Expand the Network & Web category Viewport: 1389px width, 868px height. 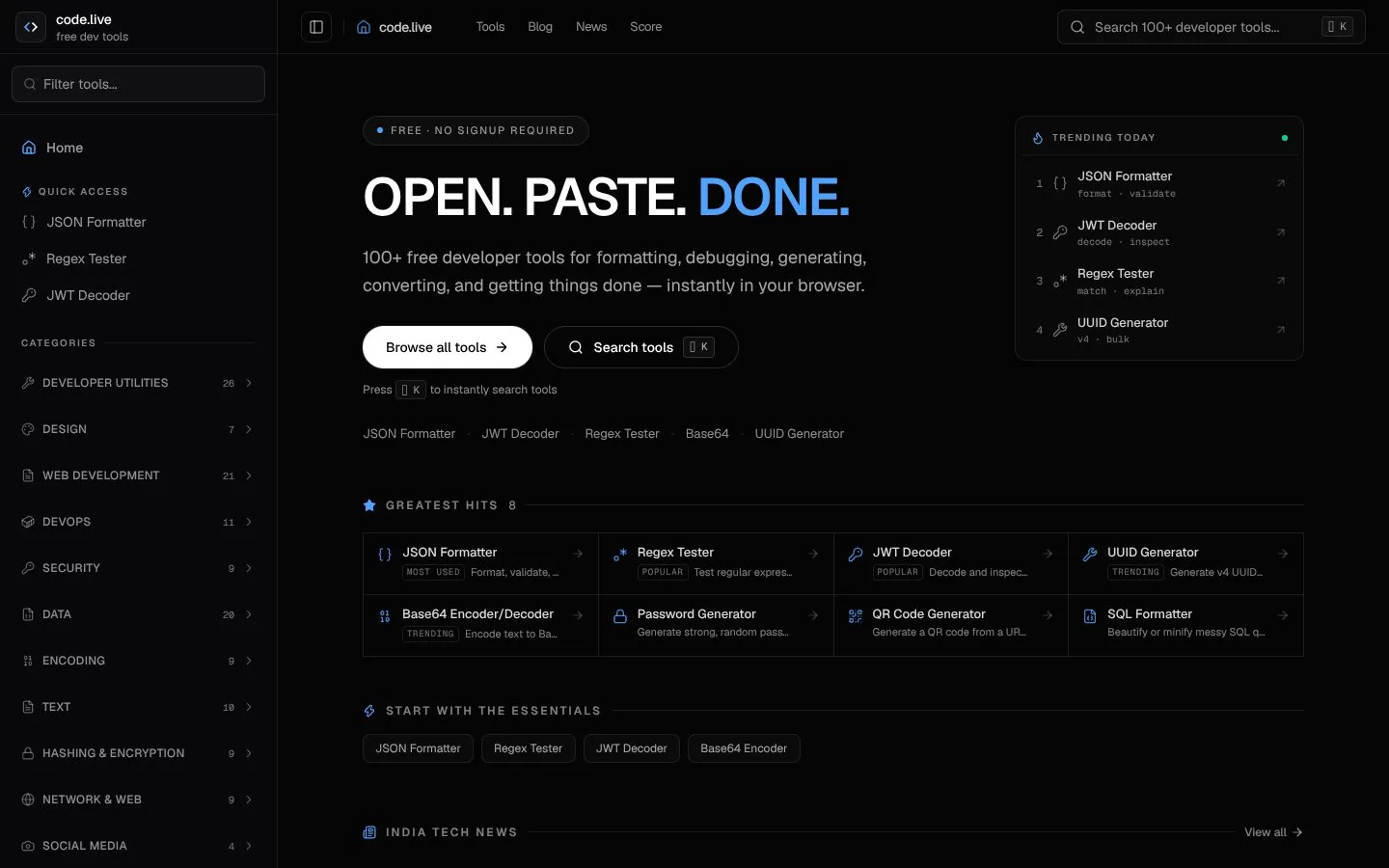138,800
